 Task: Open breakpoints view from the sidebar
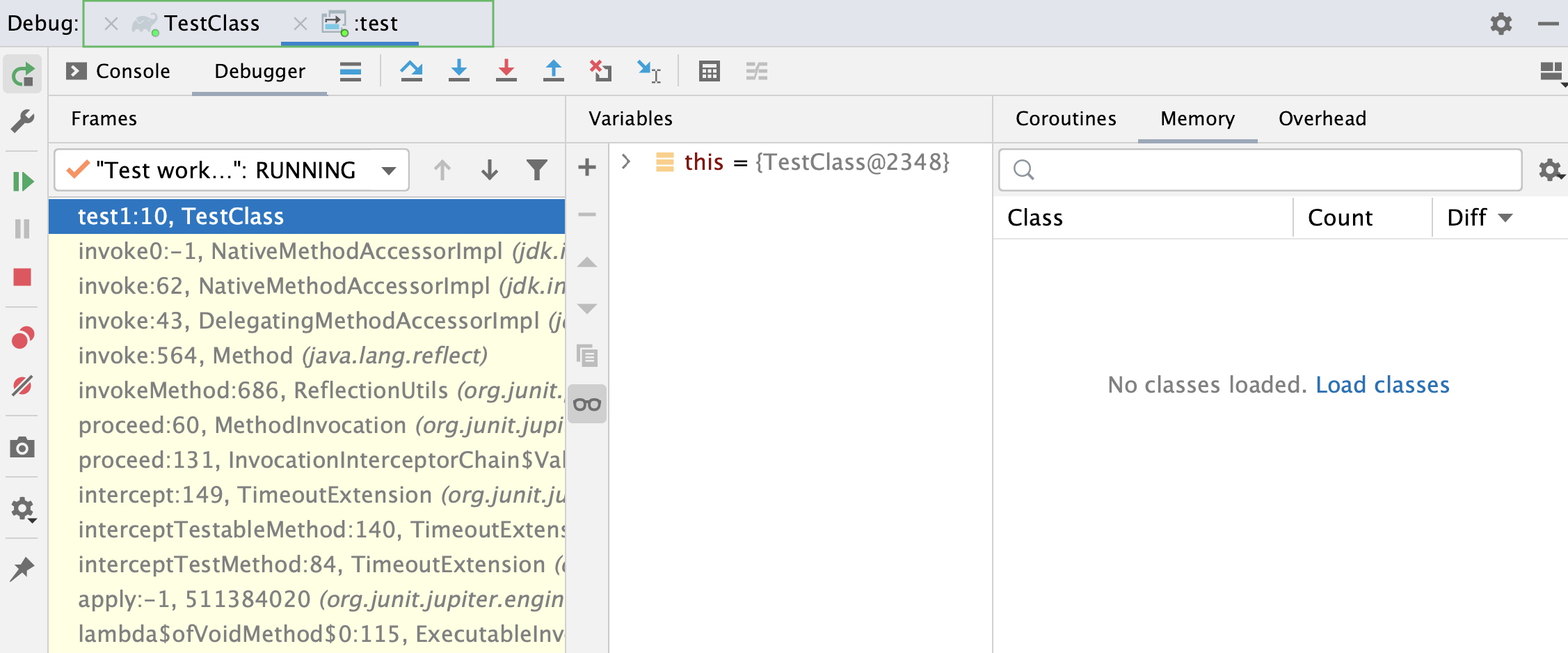23,337
